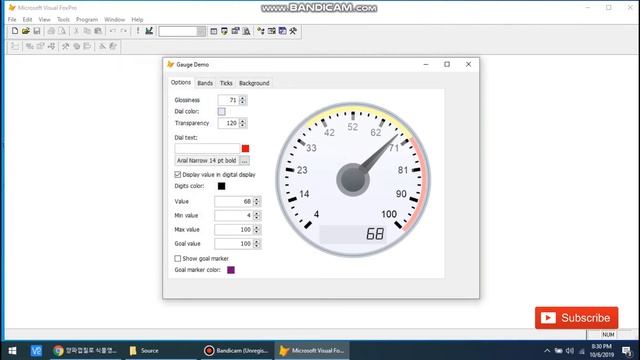Click the Value field spinner arrows
640x360 pixels.
pos(257,201)
